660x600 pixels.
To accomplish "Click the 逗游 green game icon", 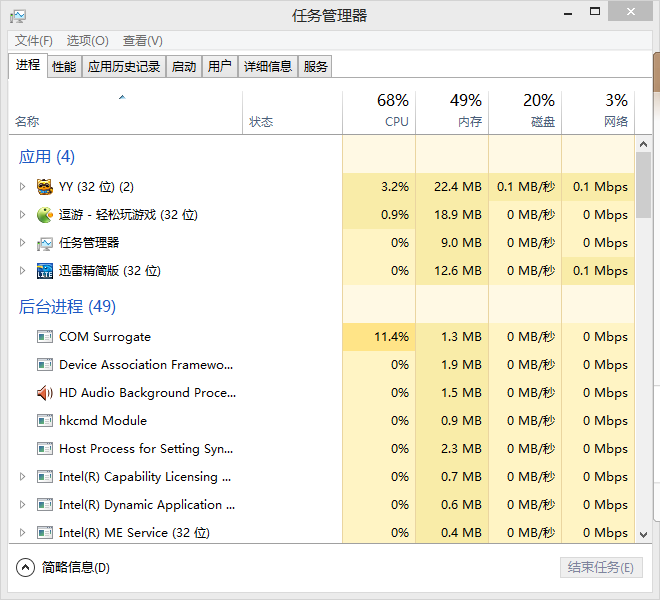I will 45,215.
